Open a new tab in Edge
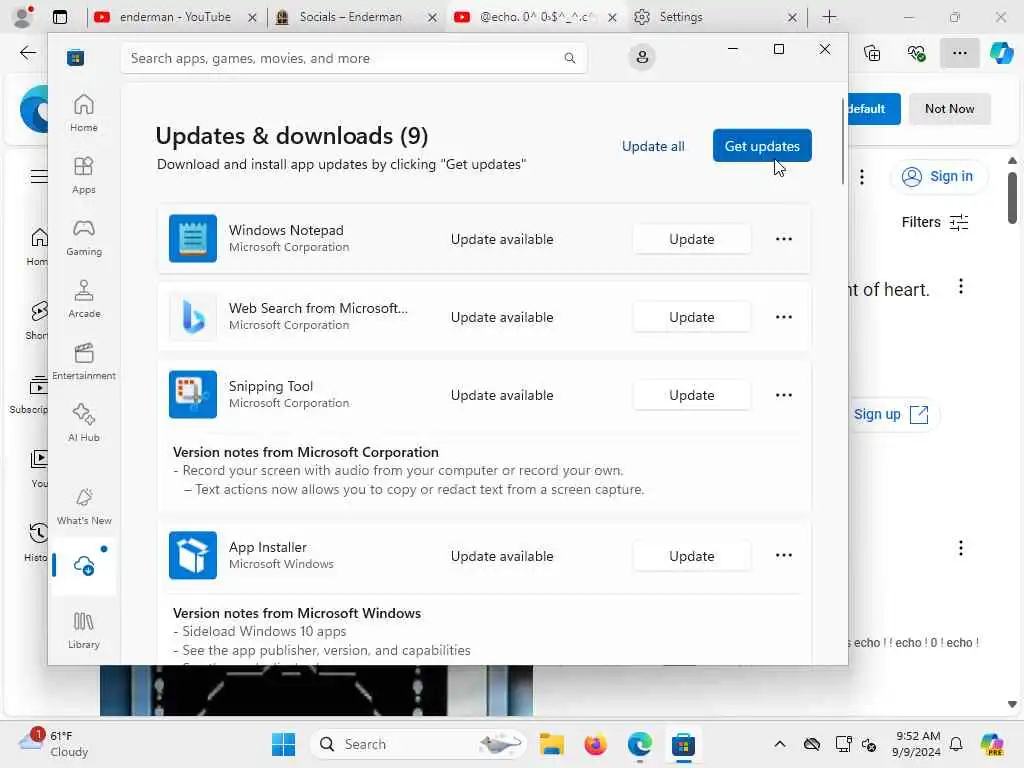The height and width of the screenshot is (768, 1024). [x=829, y=17]
